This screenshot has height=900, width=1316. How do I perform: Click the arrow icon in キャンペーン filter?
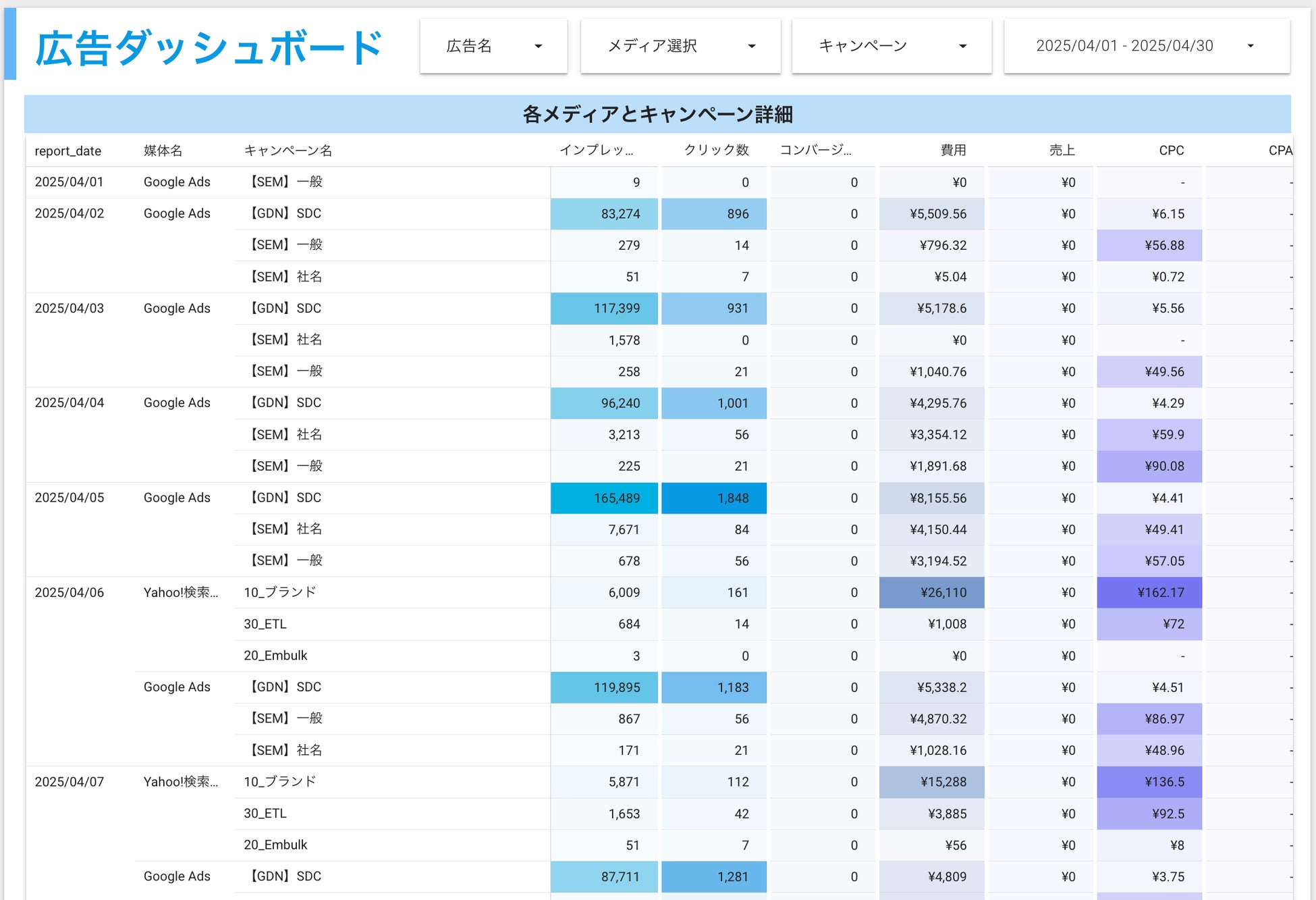(963, 47)
